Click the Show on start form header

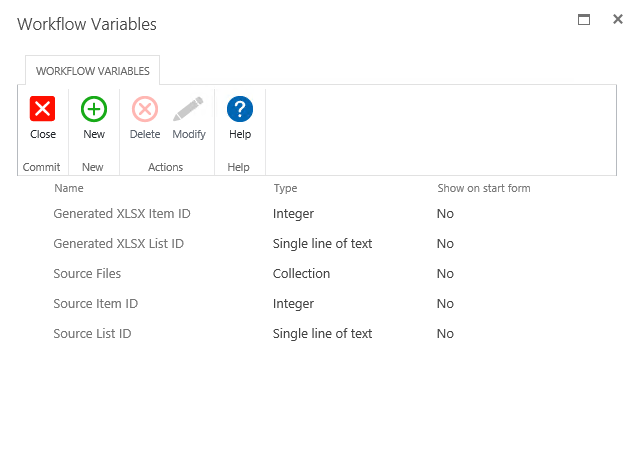click(483, 188)
